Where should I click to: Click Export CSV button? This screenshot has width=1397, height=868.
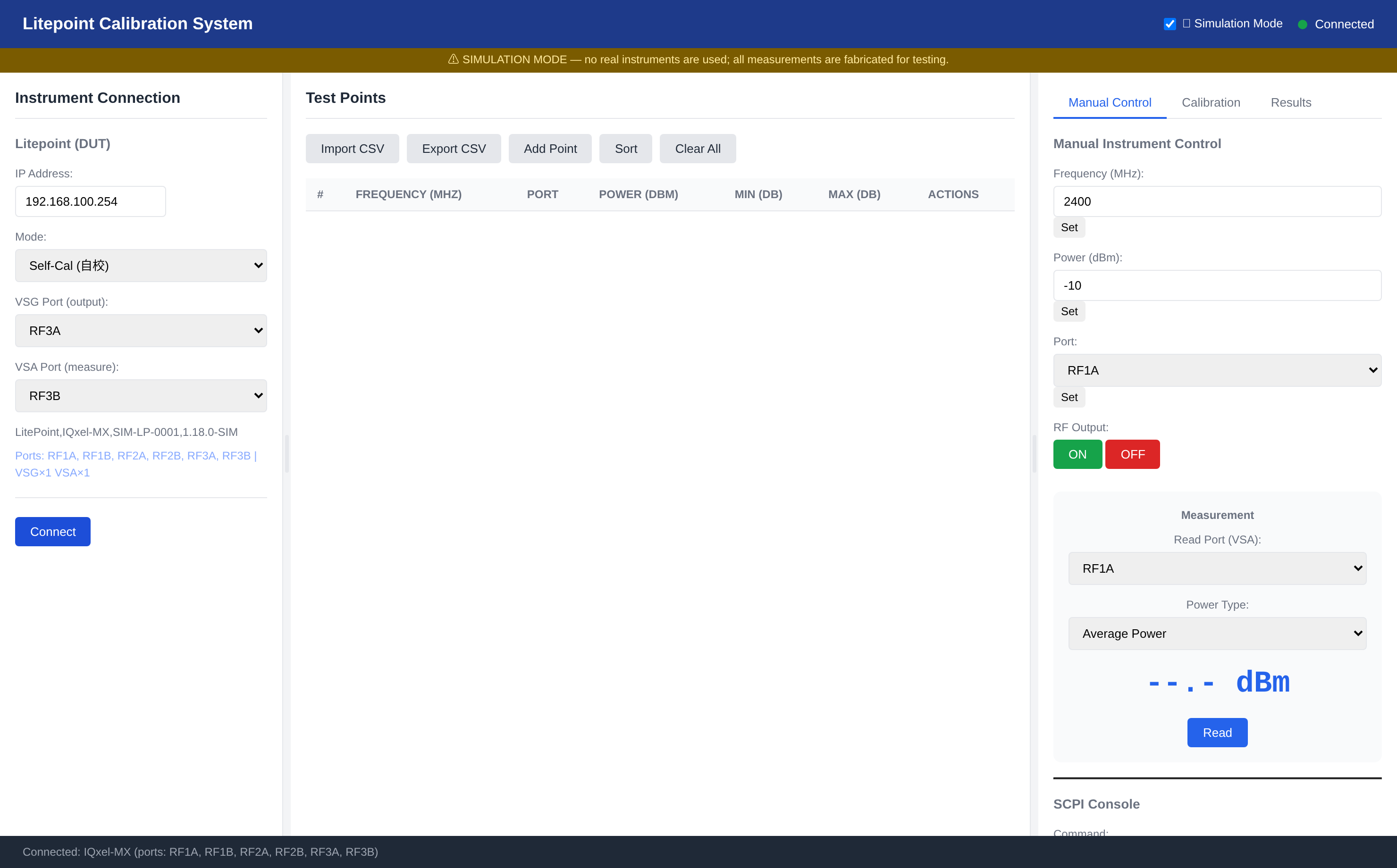[454, 149]
